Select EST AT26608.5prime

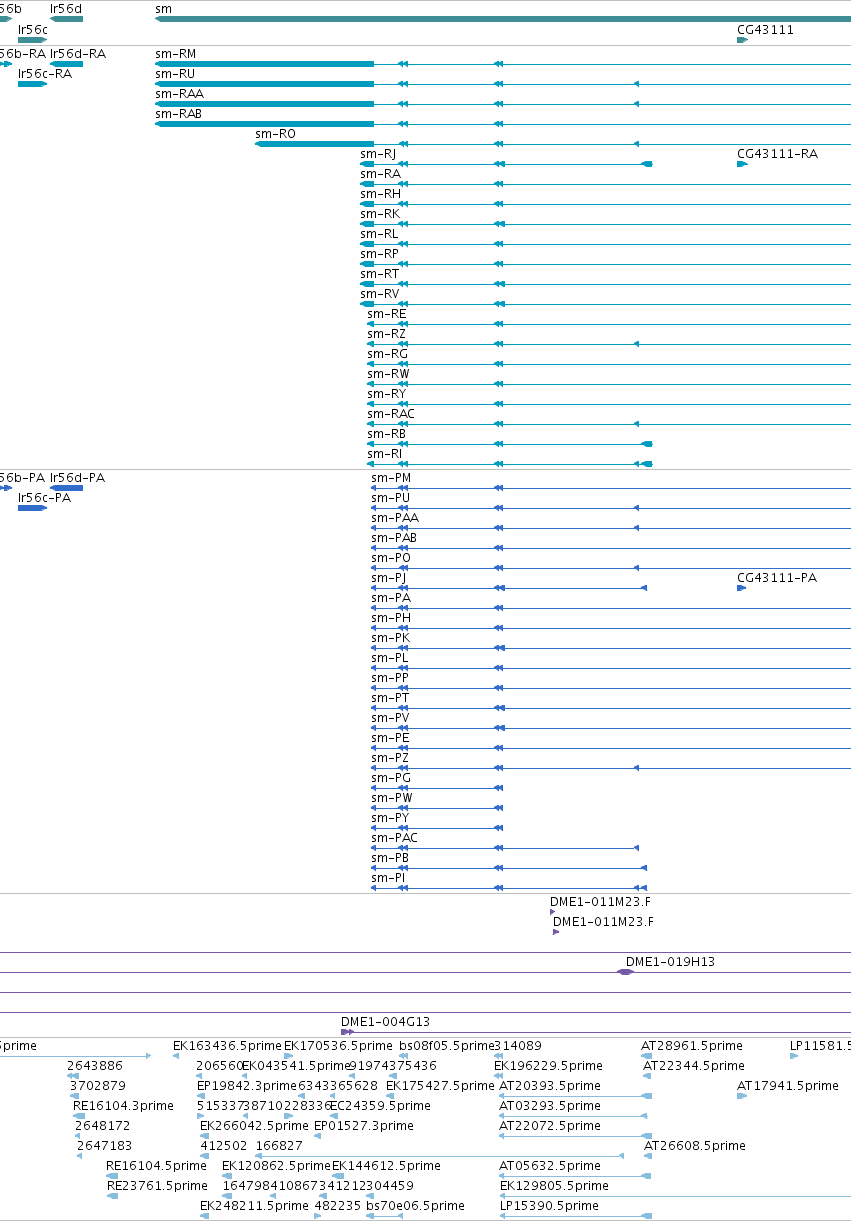point(695,1145)
